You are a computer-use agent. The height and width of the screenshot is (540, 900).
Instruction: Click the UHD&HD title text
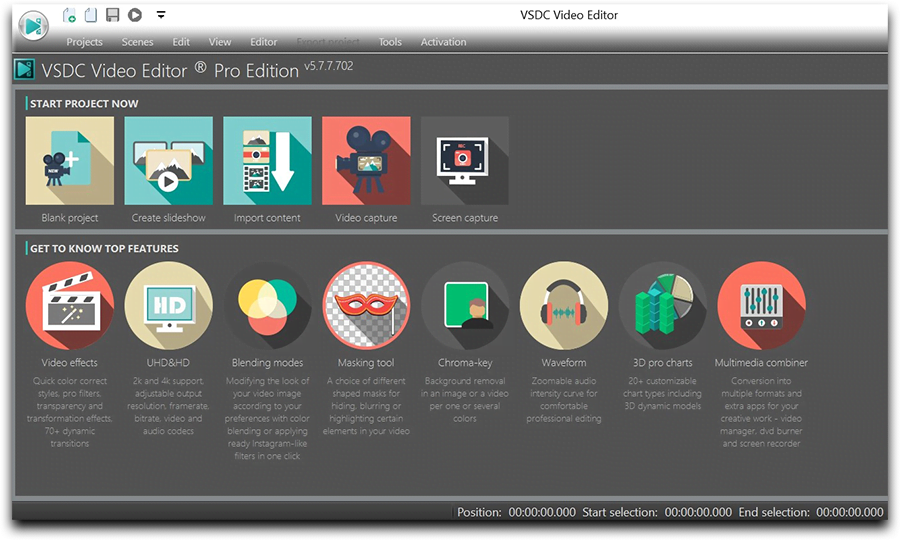point(168,363)
